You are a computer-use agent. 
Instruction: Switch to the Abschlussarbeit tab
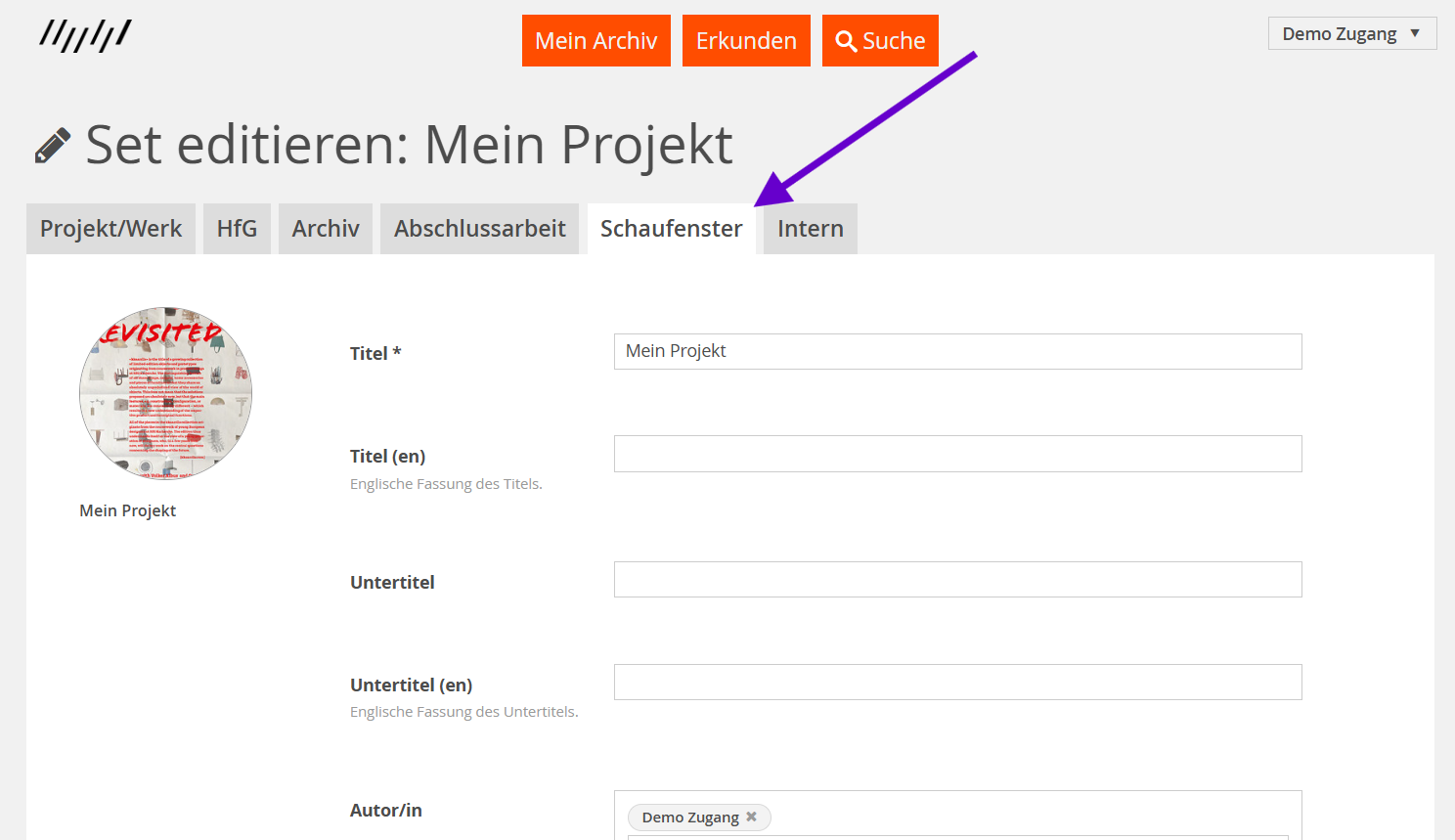click(479, 228)
